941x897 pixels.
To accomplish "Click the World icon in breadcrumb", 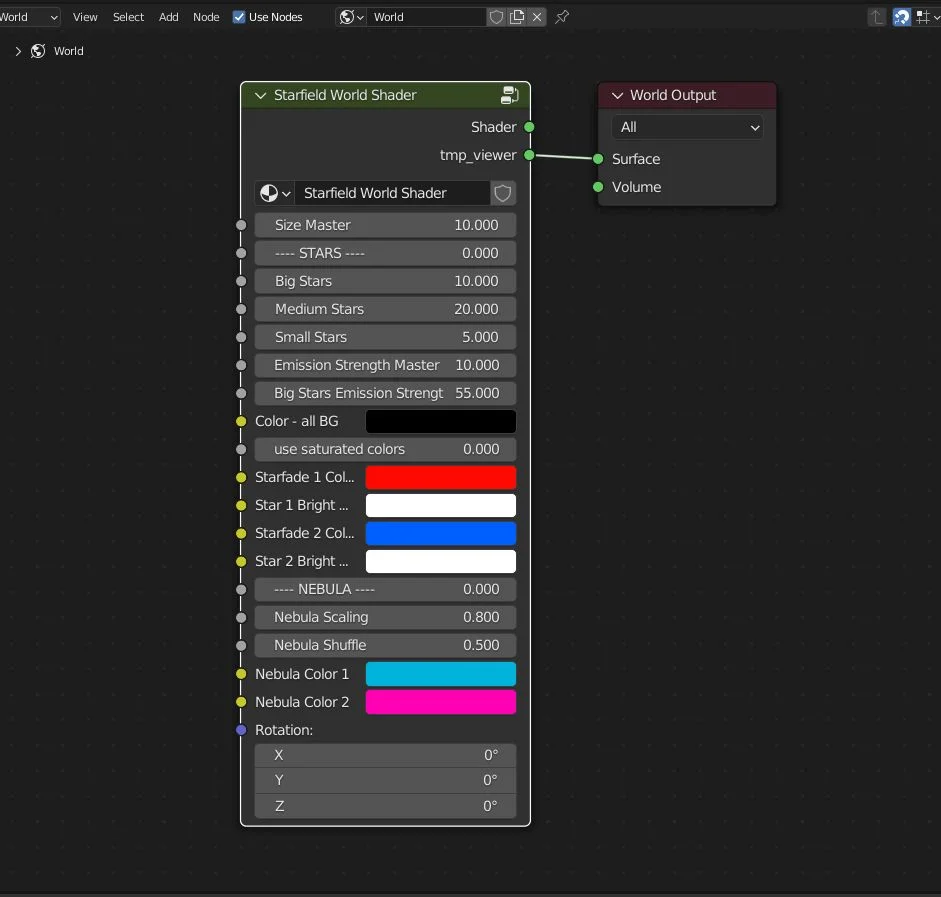I will click(38, 51).
